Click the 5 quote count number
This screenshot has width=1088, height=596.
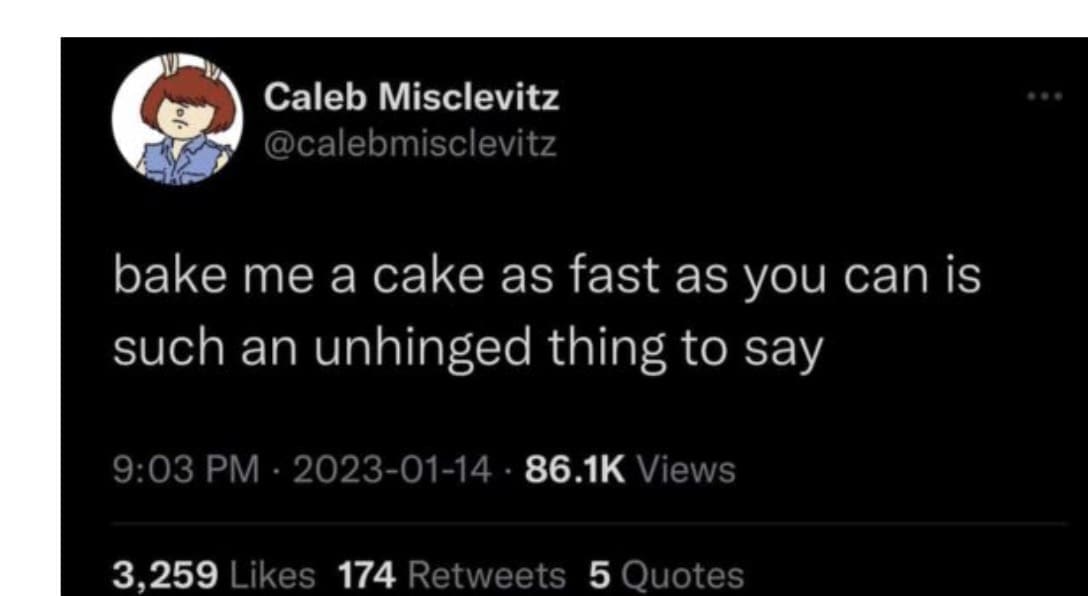[x=598, y=574]
